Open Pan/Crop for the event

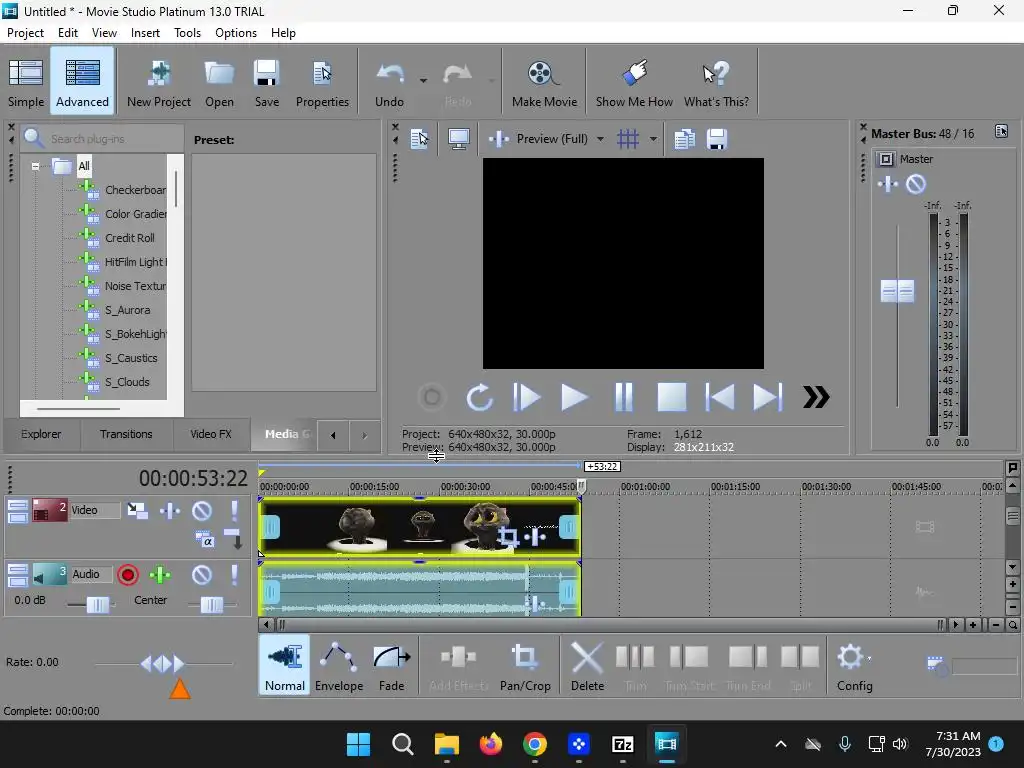pyautogui.click(x=525, y=666)
